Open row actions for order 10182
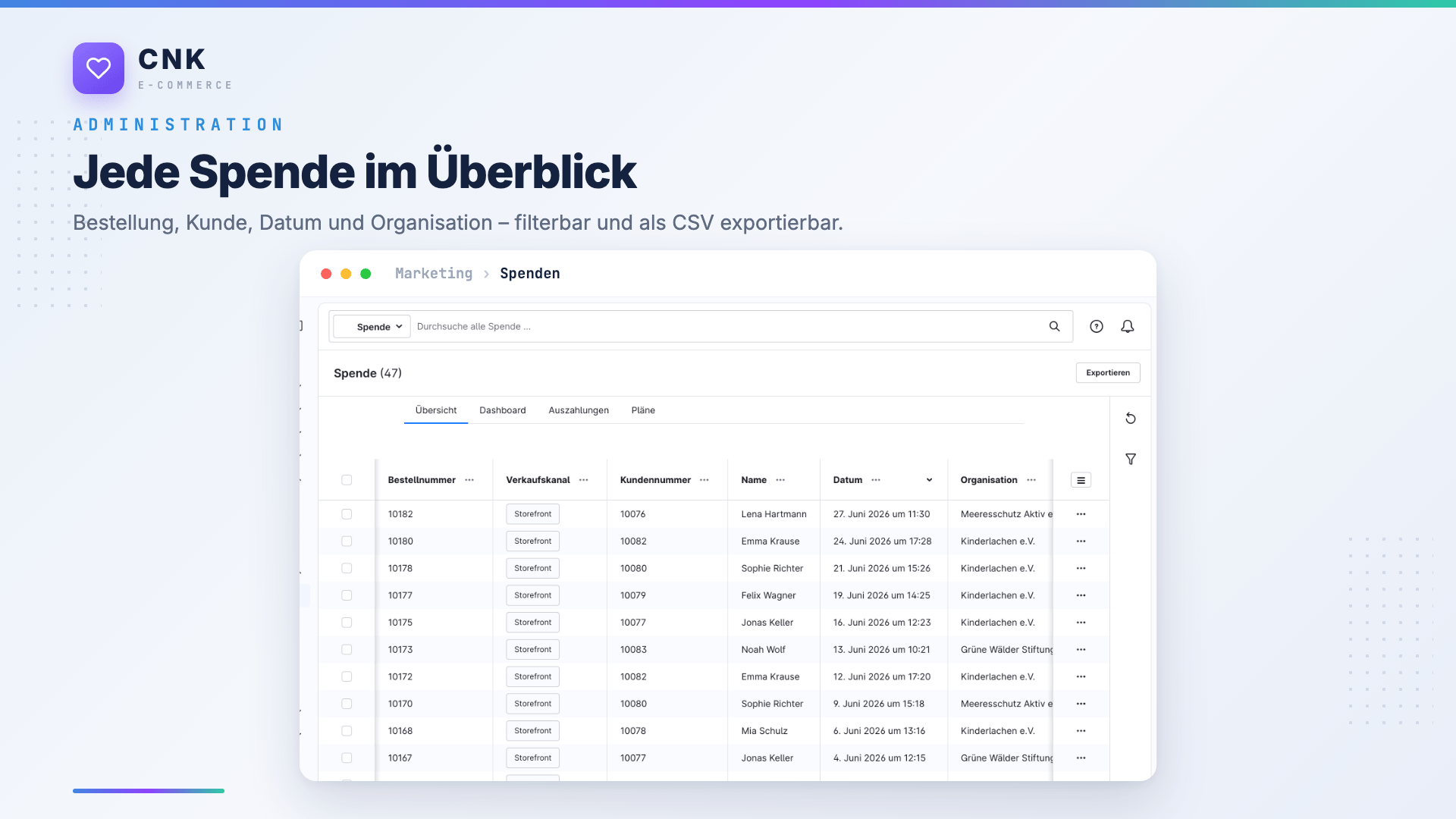1456x819 pixels. pyautogui.click(x=1081, y=514)
